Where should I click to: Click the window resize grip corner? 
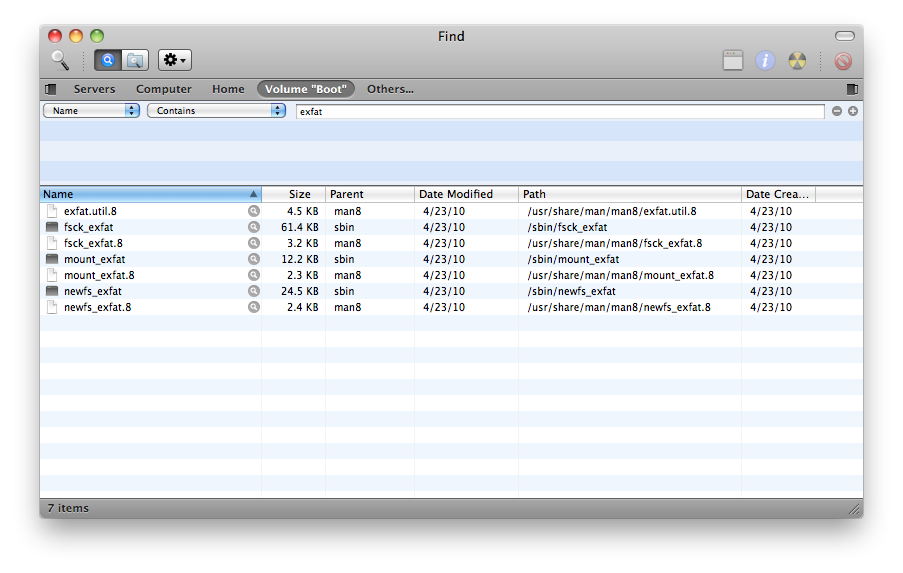855,509
